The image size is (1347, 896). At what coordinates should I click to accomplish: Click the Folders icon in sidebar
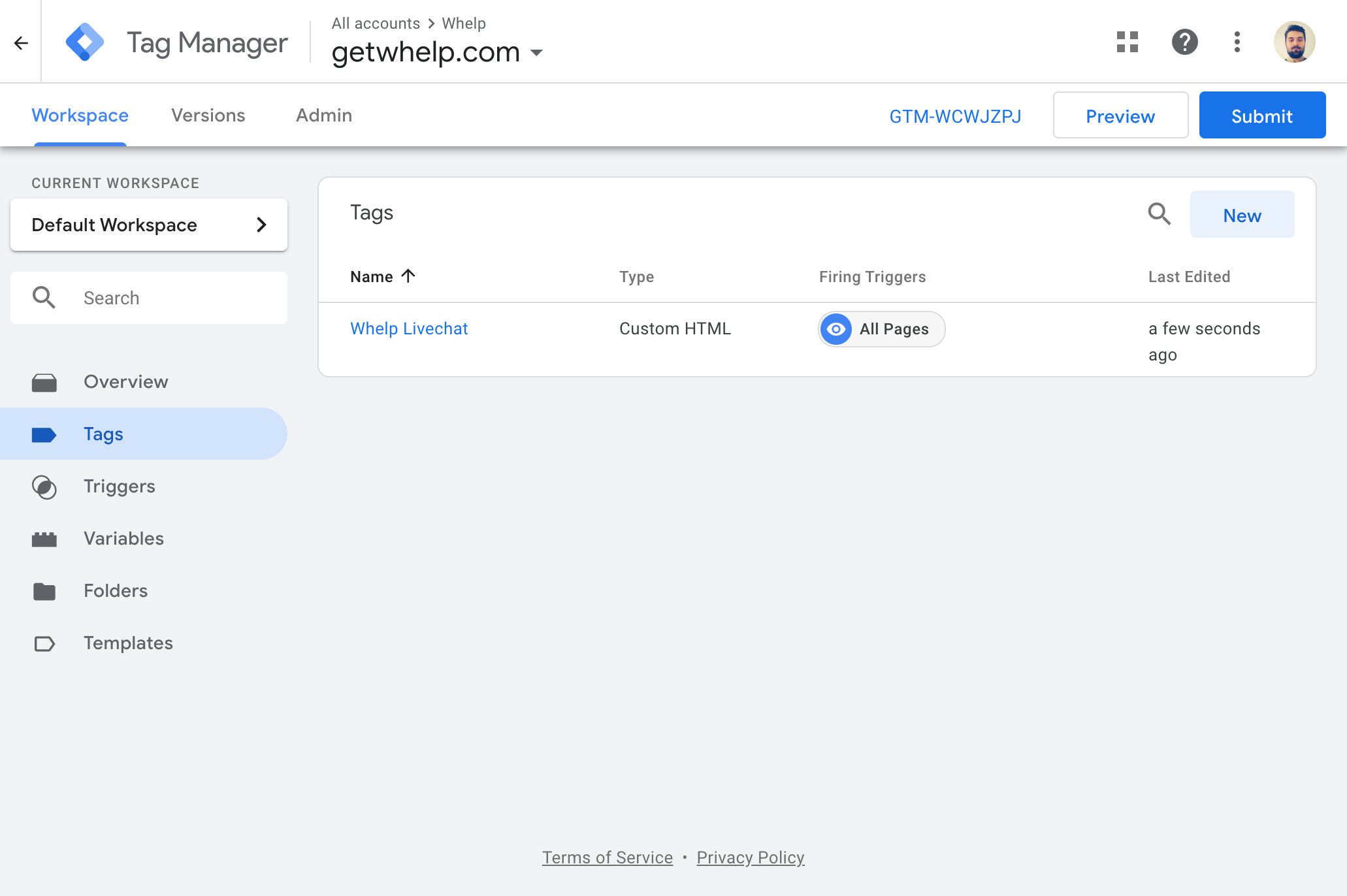[44, 591]
